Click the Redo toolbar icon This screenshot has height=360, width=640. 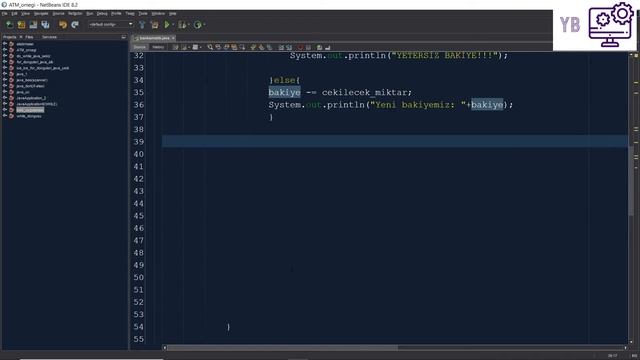(x=75, y=25)
